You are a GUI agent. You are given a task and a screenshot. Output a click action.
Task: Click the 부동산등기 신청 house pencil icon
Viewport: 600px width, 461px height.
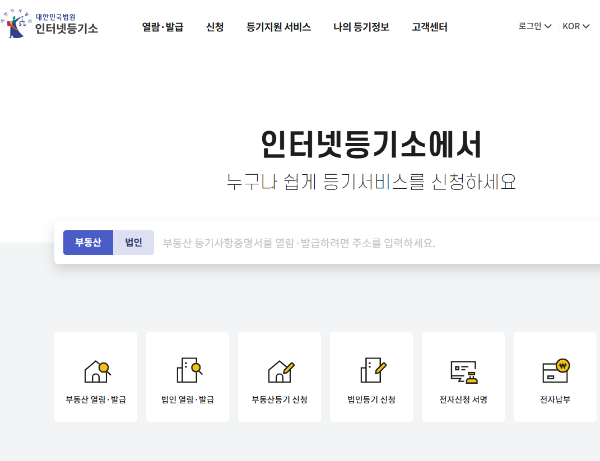click(x=281, y=371)
